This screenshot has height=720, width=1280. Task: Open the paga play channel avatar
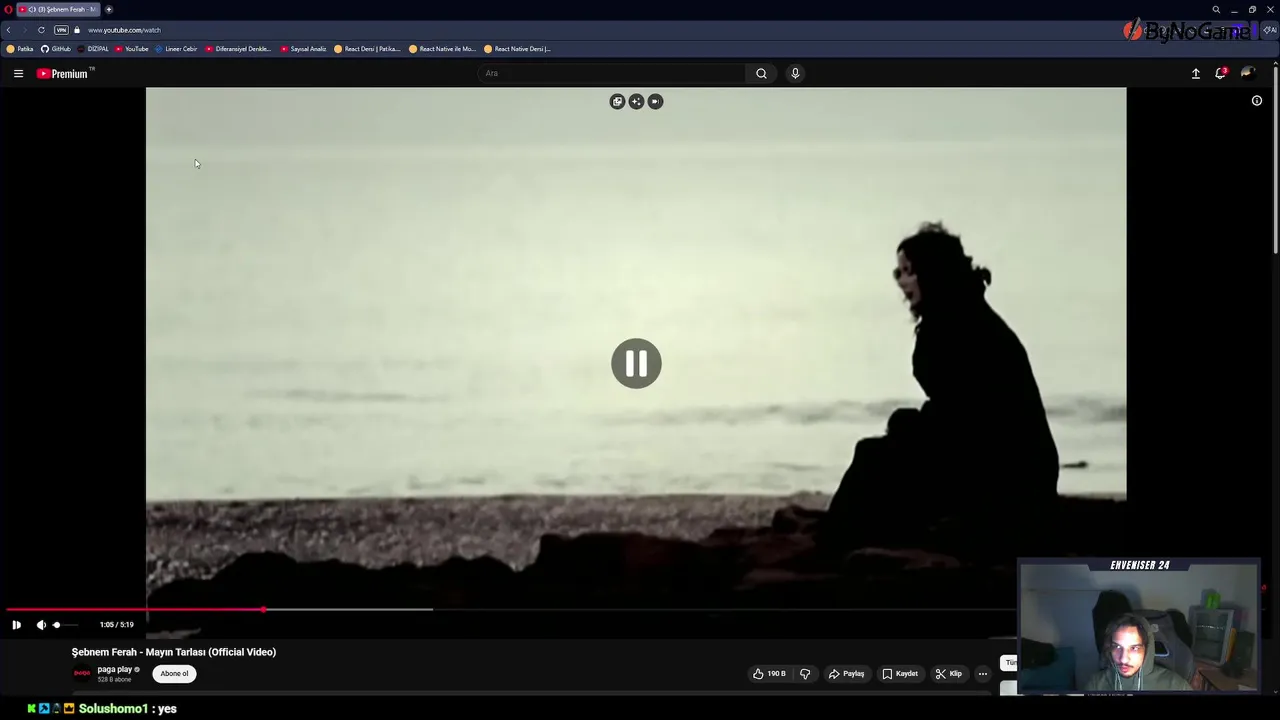(x=82, y=673)
